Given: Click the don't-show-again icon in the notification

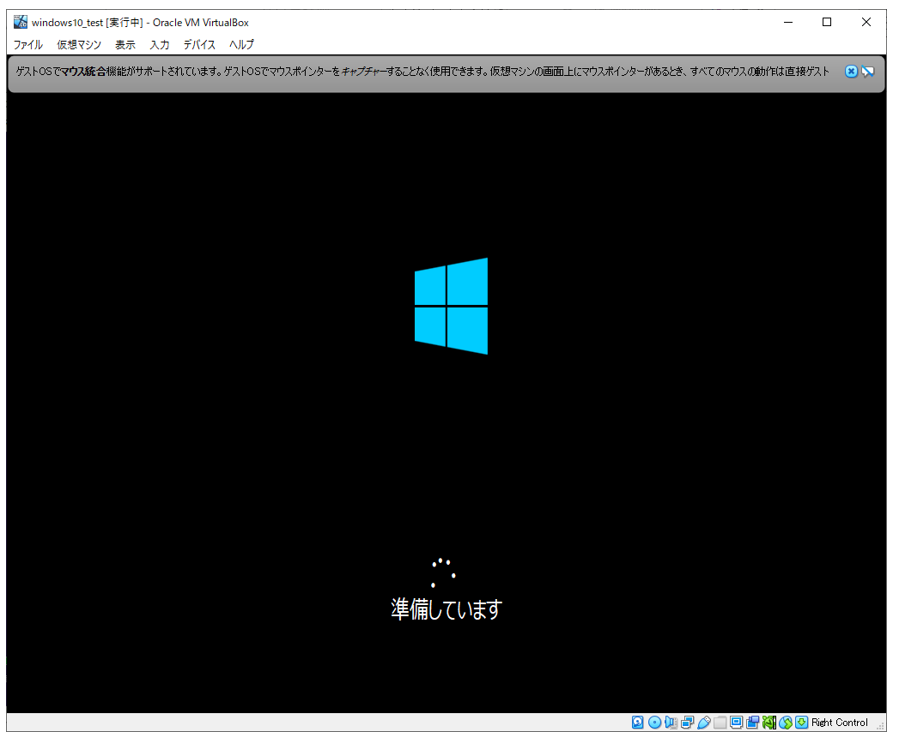Looking at the screenshot, I should click(868, 72).
